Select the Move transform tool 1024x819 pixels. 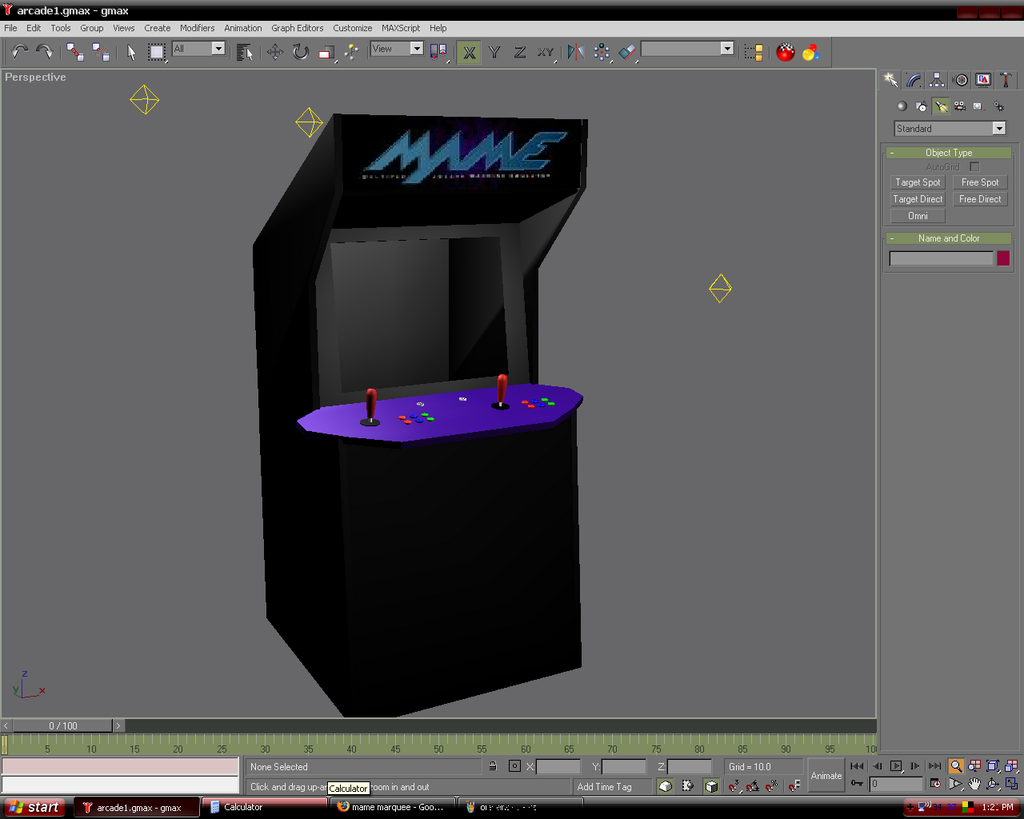pos(275,52)
